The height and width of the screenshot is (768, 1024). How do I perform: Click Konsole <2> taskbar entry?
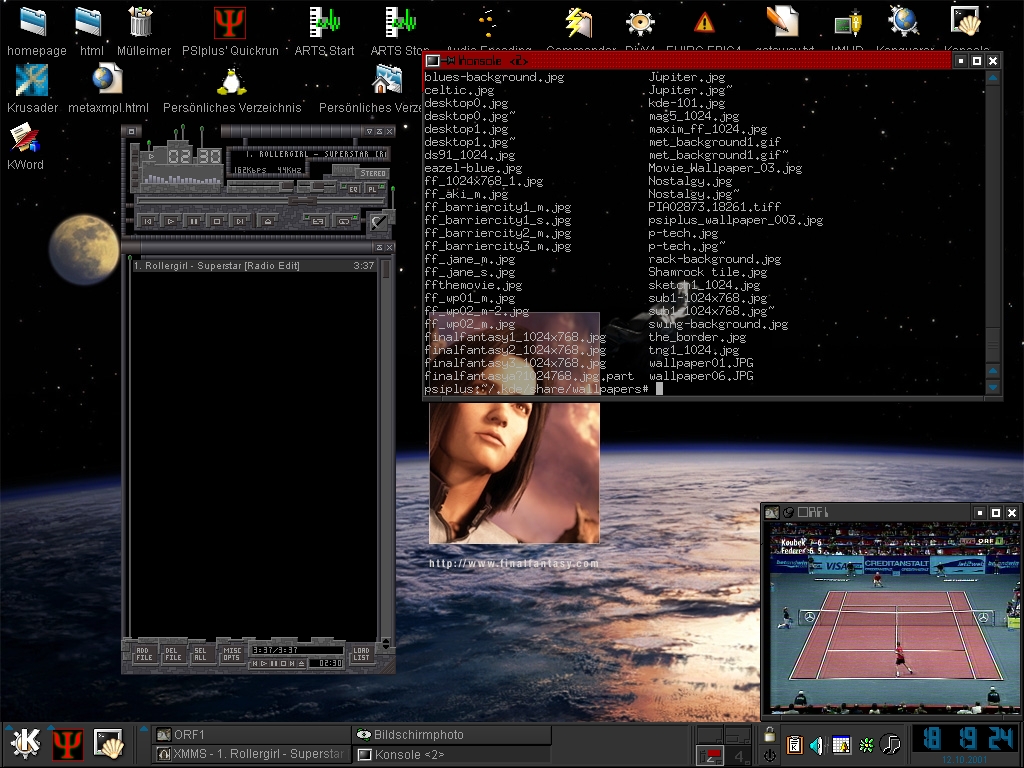tap(452, 754)
